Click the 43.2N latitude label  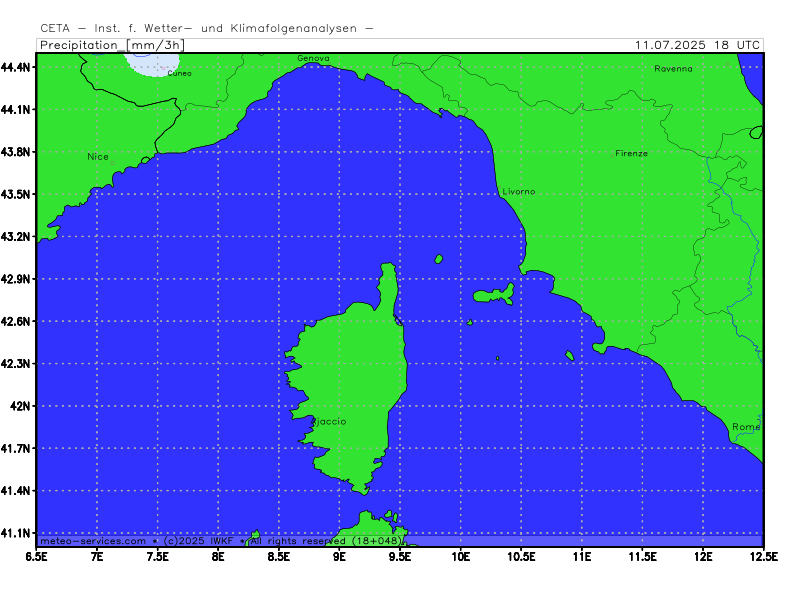point(17,236)
